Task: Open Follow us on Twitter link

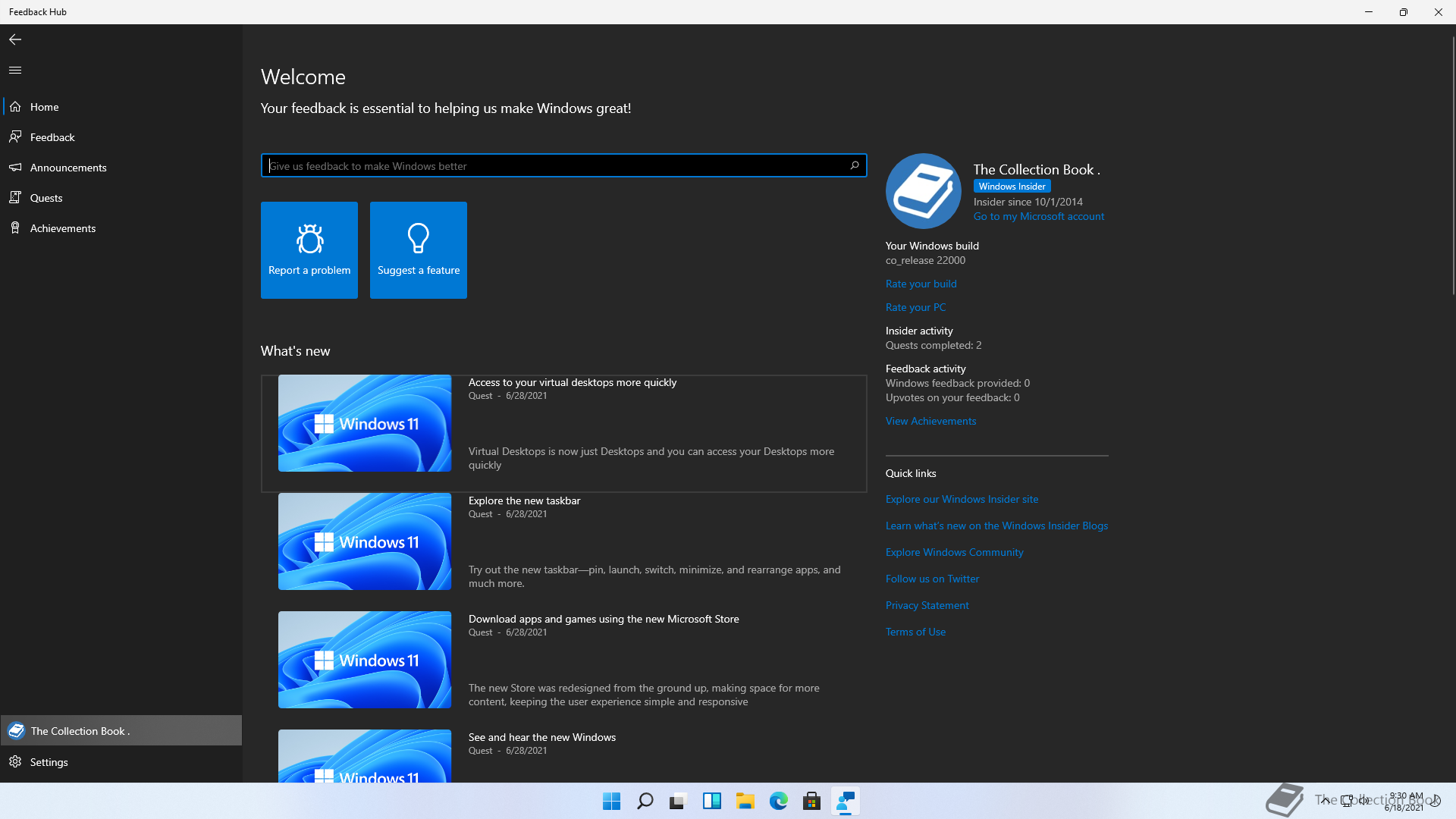Action: click(933, 579)
